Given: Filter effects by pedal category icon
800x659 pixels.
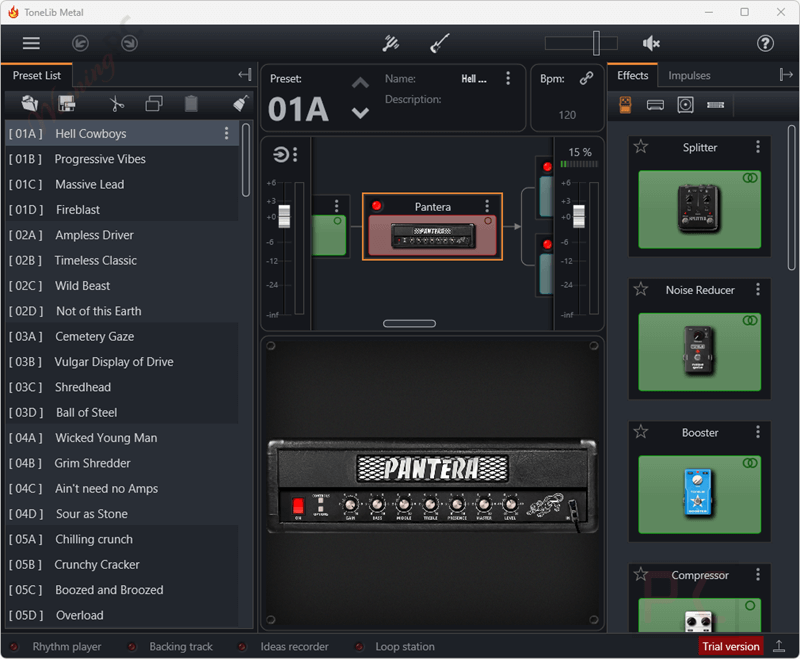Looking at the screenshot, I should click(625, 105).
